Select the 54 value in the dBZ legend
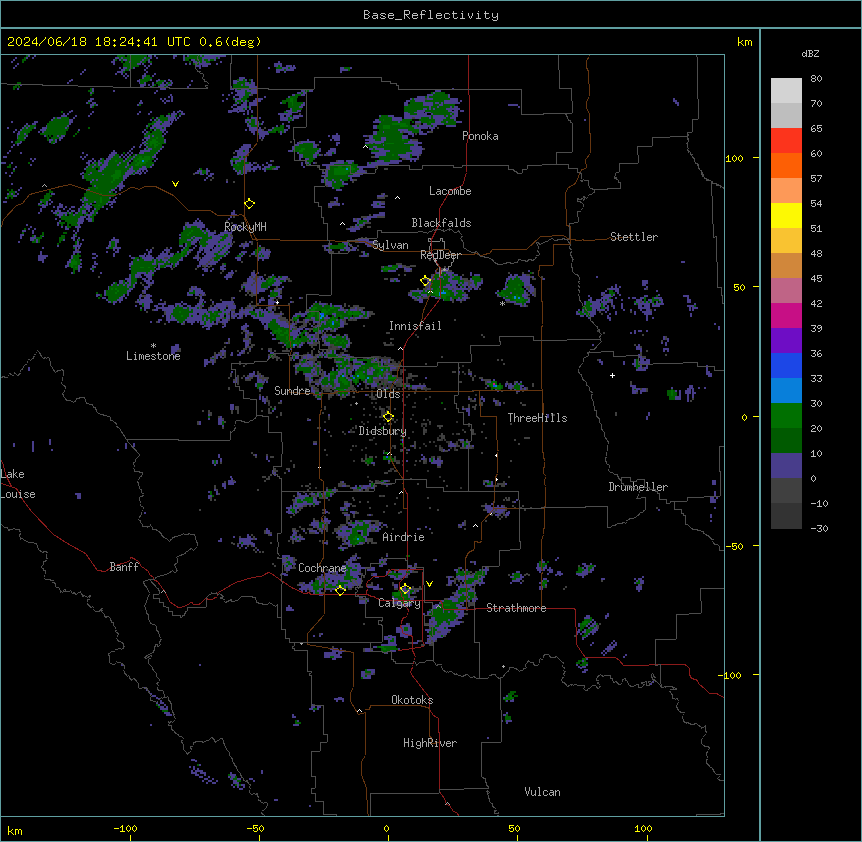This screenshot has height=842, width=862. [x=816, y=203]
